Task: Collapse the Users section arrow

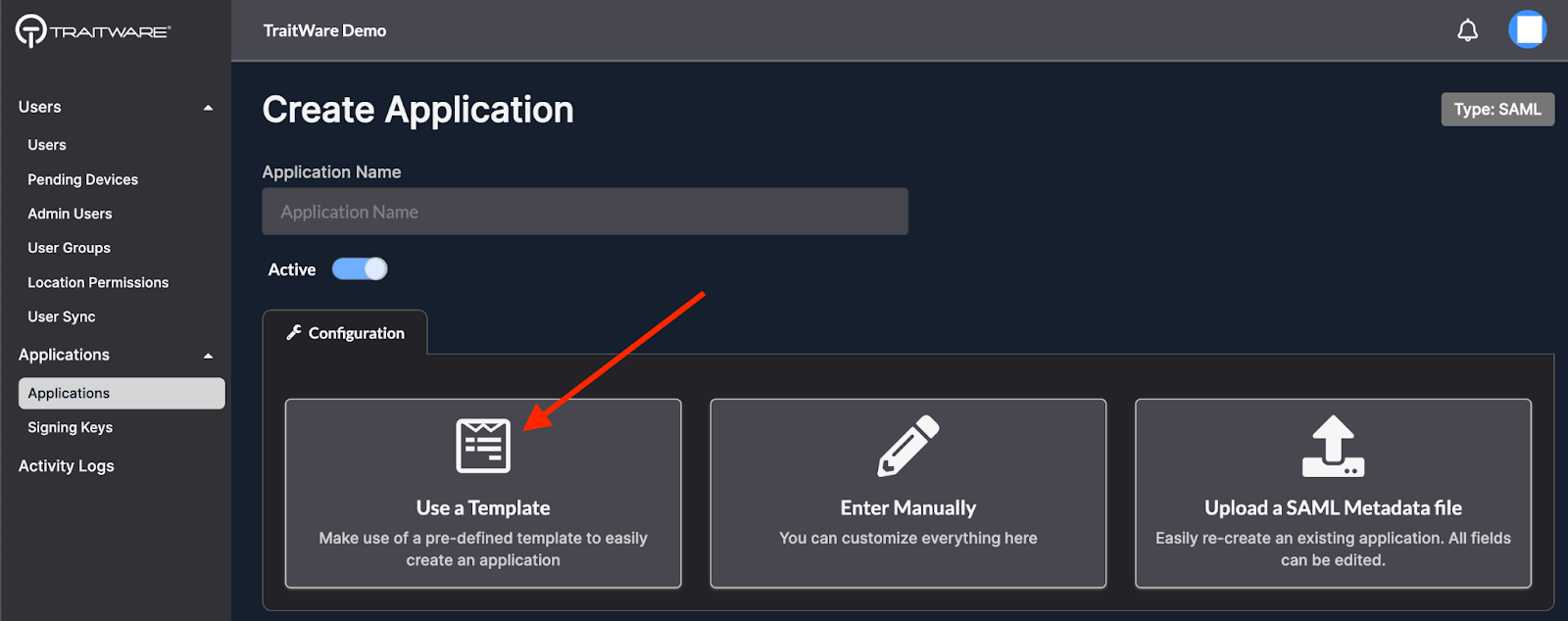Action: pyautogui.click(x=208, y=108)
